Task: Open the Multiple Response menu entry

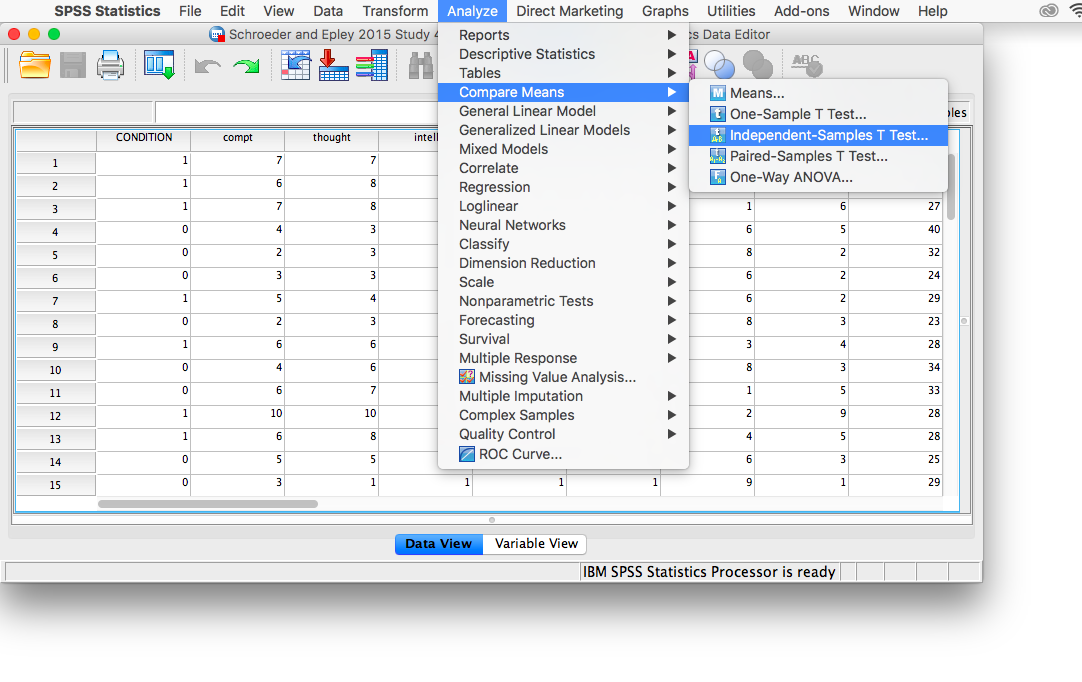Action: 564,358
